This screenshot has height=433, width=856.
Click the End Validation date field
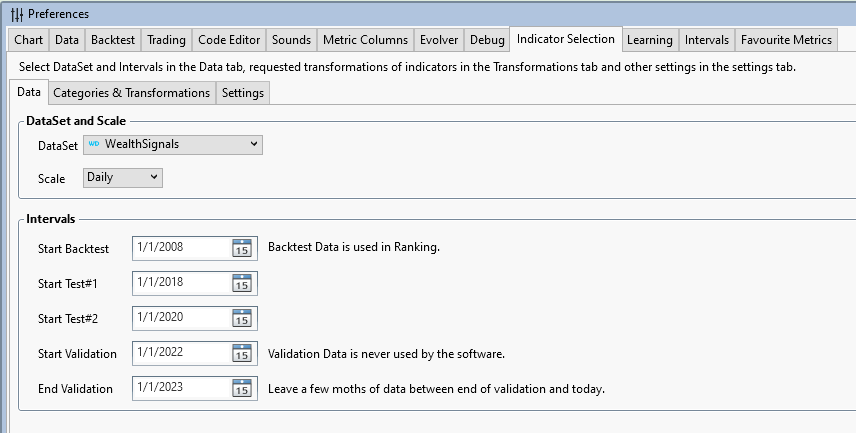(x=180, y=388)
